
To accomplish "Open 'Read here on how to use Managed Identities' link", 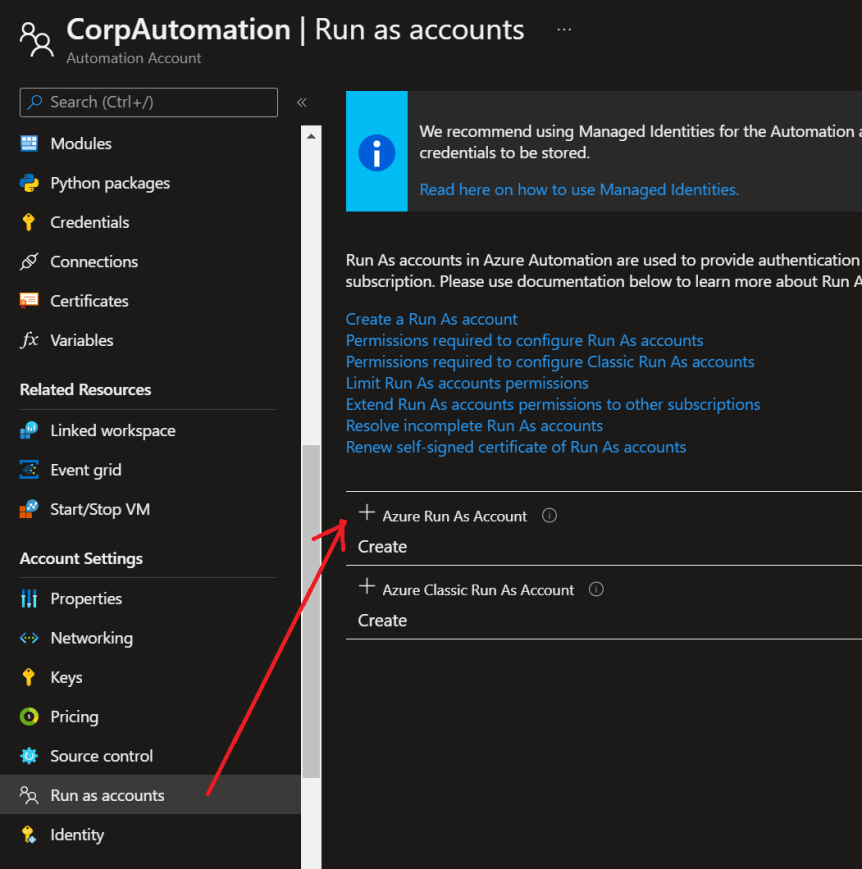I will pos(579,190).
